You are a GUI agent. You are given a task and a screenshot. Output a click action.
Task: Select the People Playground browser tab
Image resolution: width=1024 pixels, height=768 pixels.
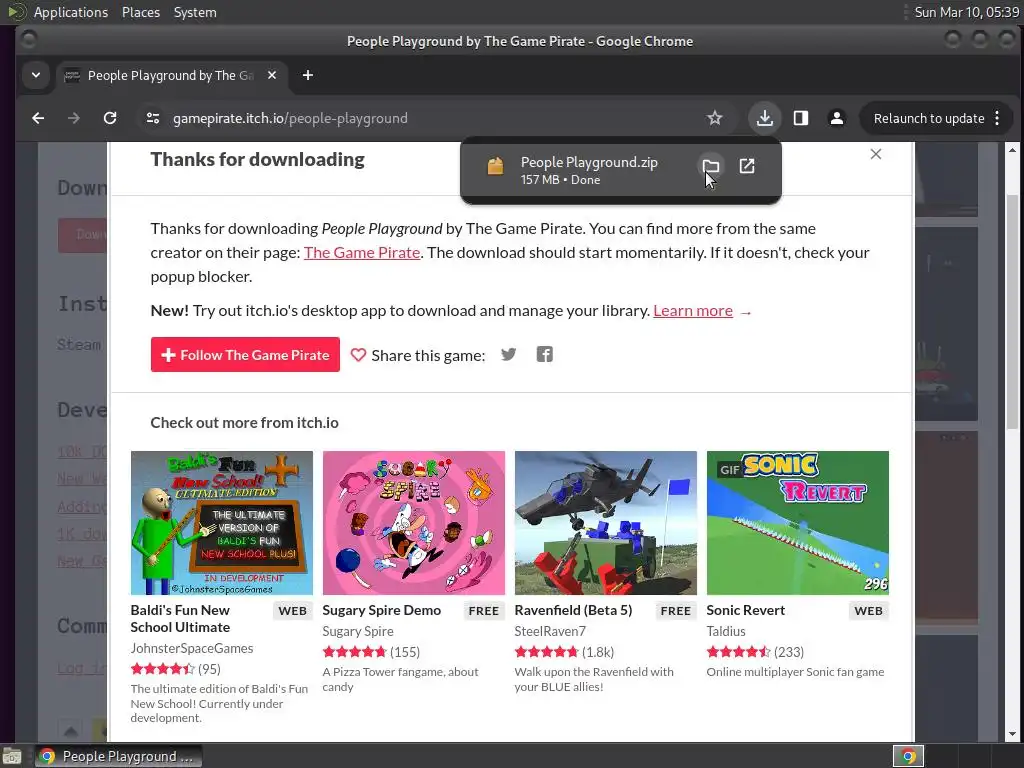(x=171, y=76)
